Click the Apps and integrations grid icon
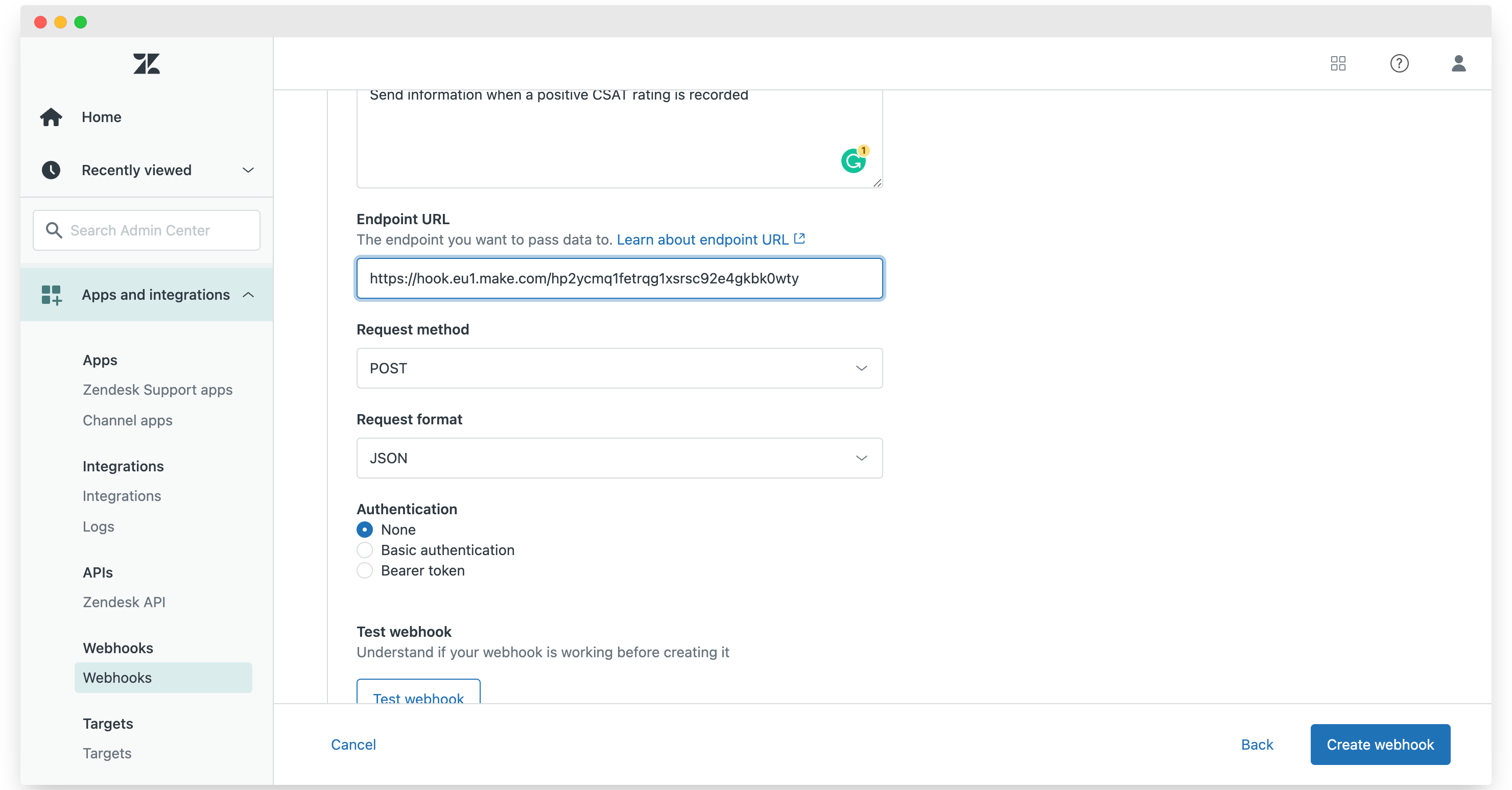Image resolution: width=1512 pixels, height=790 pixels. [51, 295]
